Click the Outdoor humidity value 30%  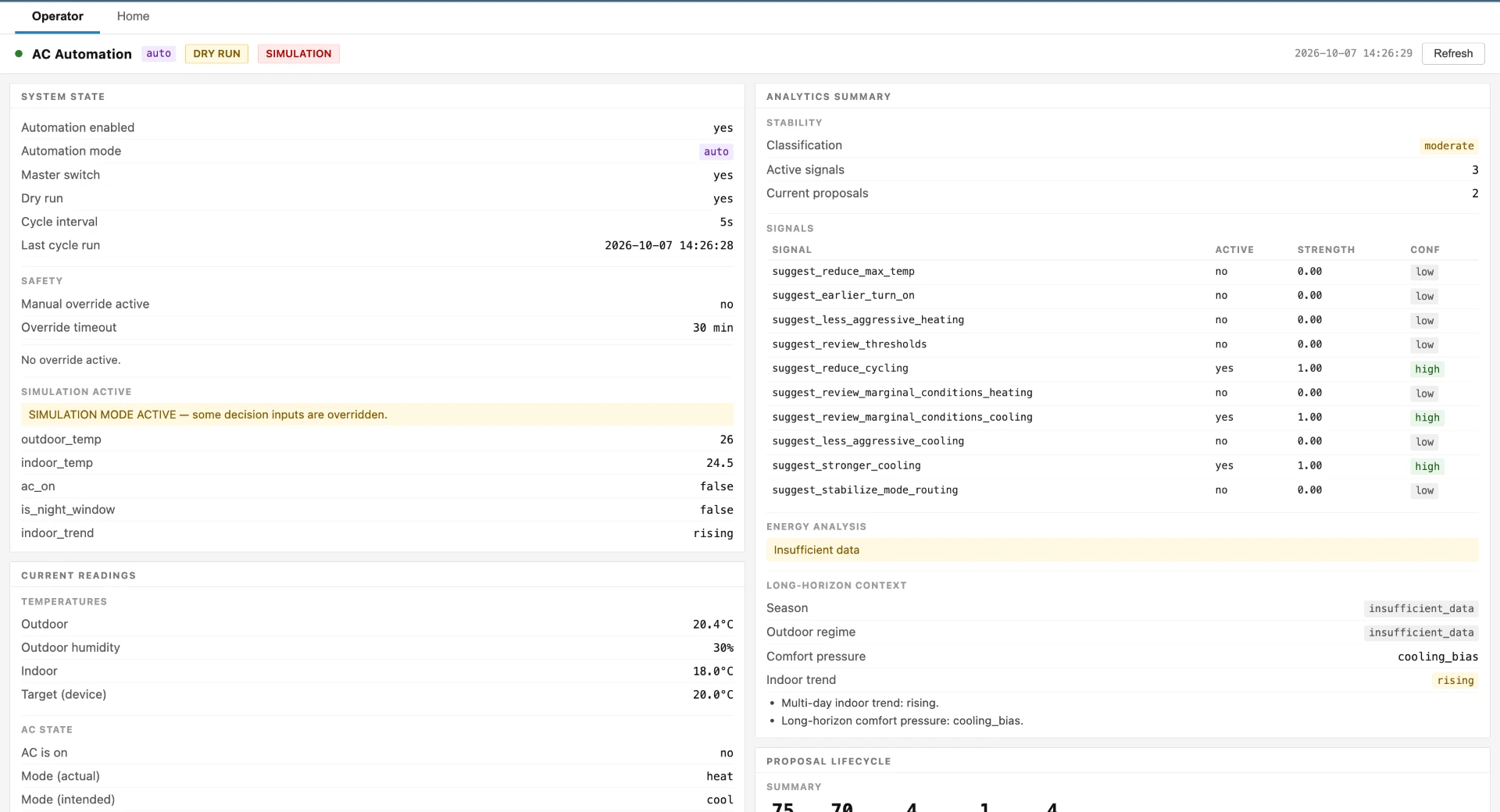click(723, 648)
